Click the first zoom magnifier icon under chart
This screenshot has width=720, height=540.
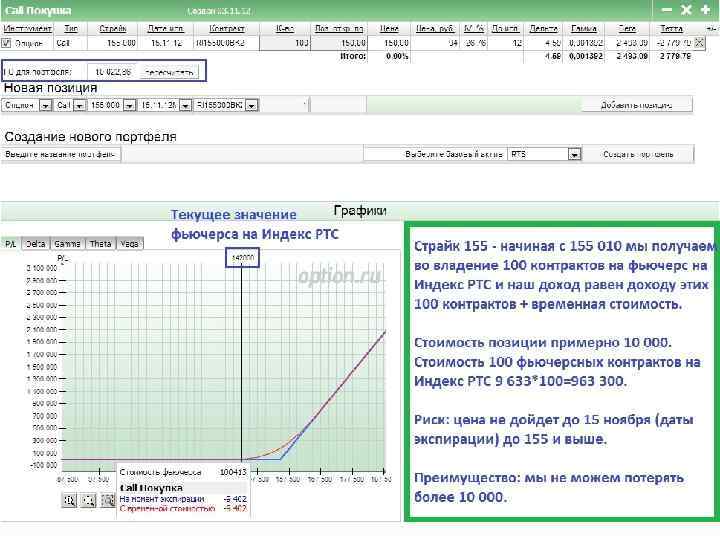tap(69, 500)
